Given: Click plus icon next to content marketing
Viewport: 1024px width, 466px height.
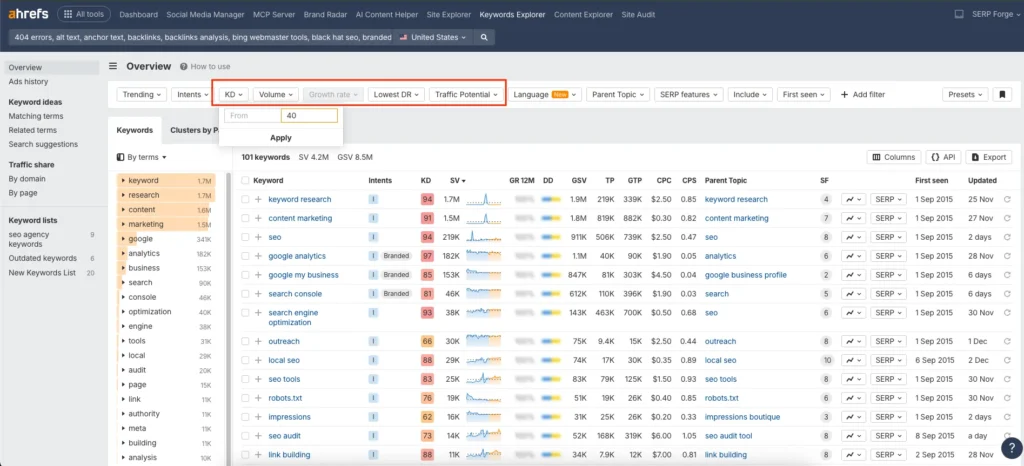Looking at the screenshot, I should point(258,218).
